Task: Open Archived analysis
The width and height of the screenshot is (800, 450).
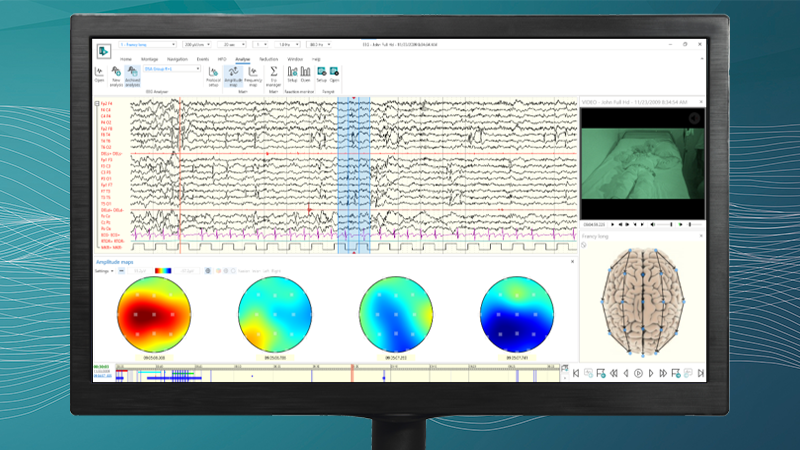Action: click(x=132, y=76)
